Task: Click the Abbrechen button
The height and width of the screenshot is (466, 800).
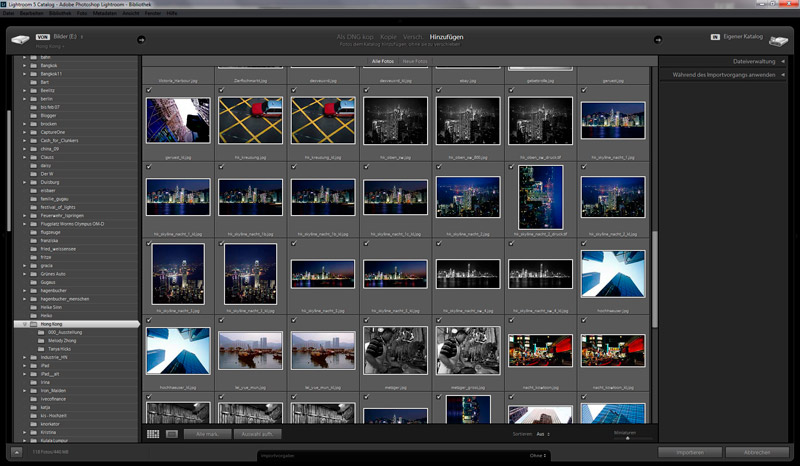Action: 757,452
